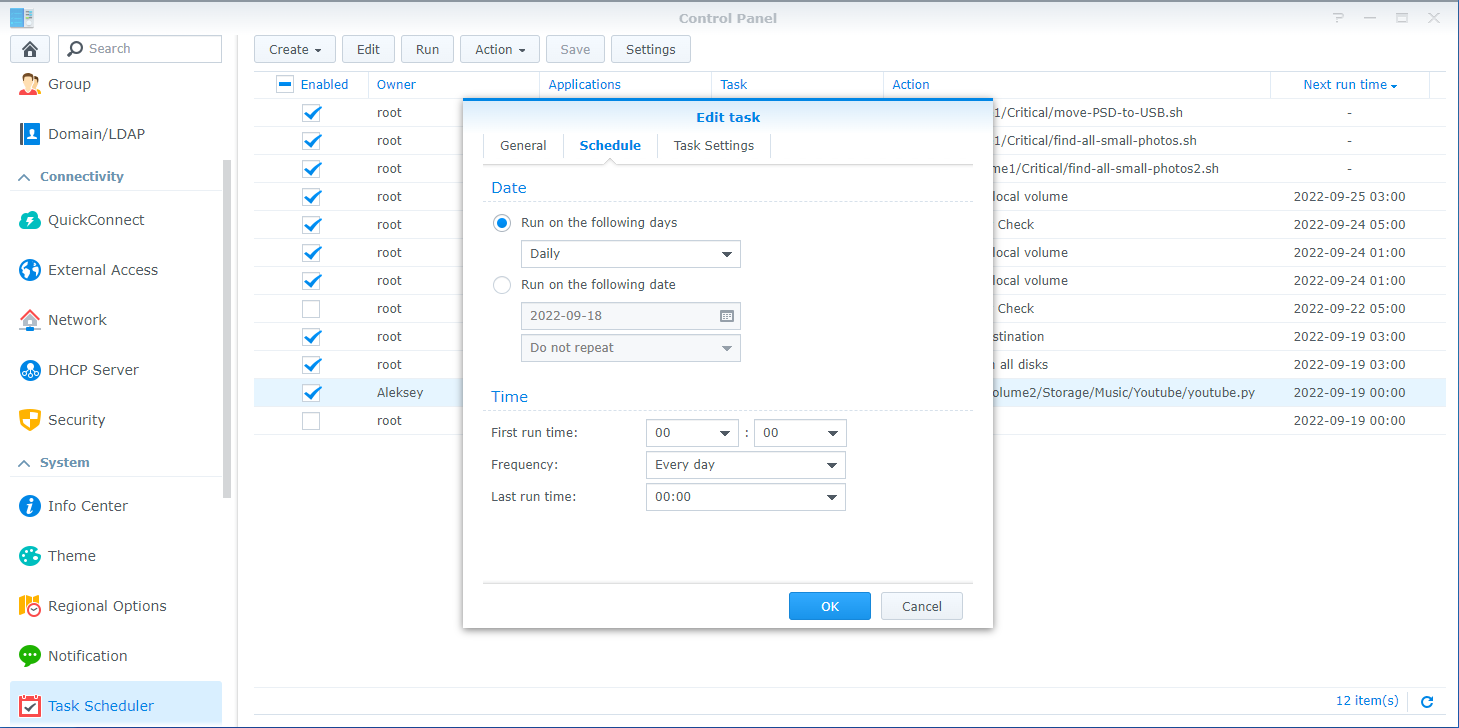Uncheck the enabled checkbox on Aleksey's task
The image size is (1459, 728).
(311, 392)
